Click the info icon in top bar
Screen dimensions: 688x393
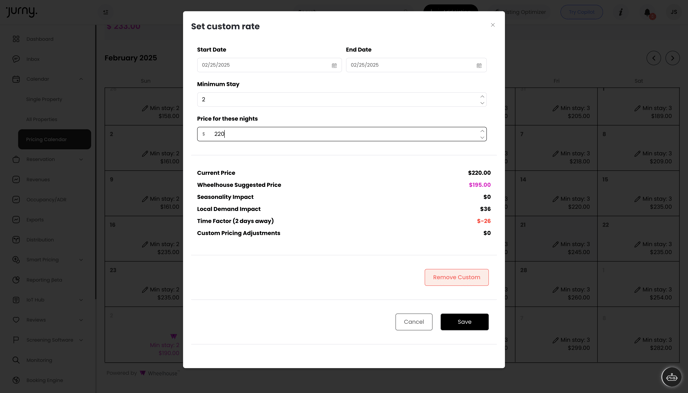620,12
